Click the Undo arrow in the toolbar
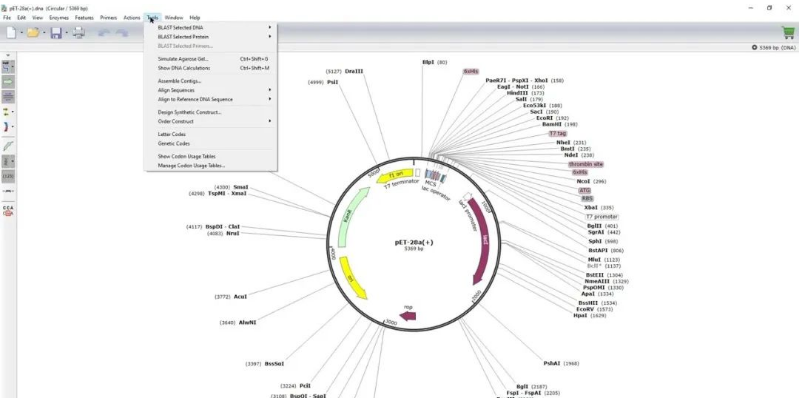This screenshot has width=799, height=398. click(x=103, y=33)
